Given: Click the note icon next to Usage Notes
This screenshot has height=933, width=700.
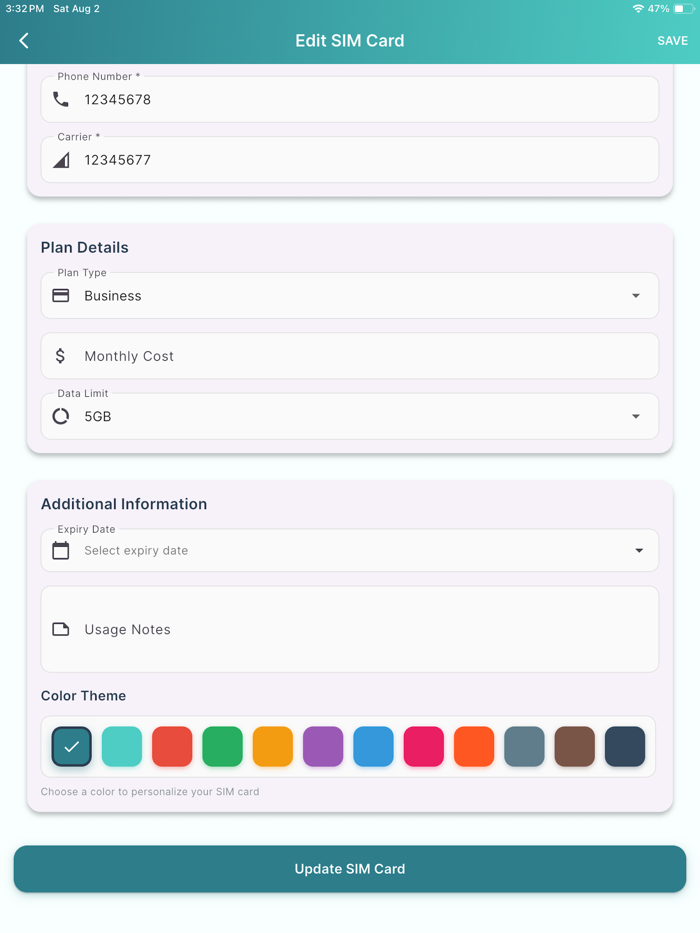Looking at the screenshot, I should [60, 629].
